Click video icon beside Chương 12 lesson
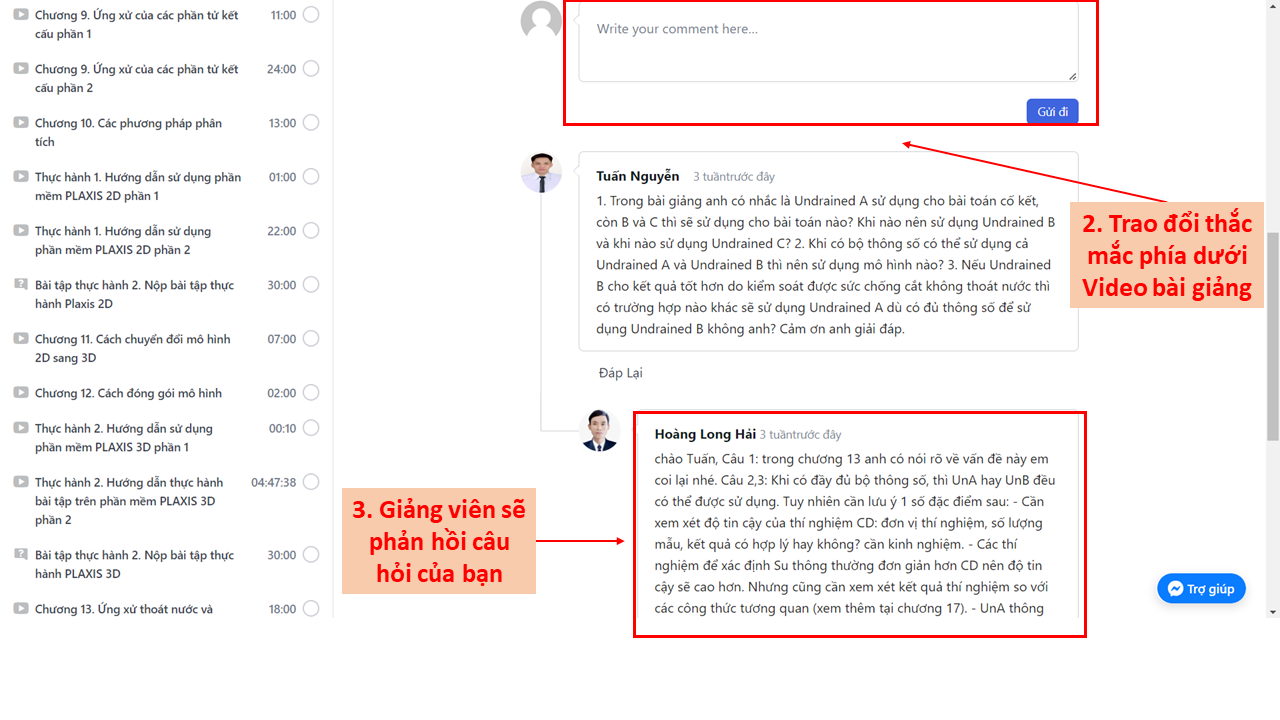The height and width of the screenshot is (720, 1280). [x=20, y=393]
